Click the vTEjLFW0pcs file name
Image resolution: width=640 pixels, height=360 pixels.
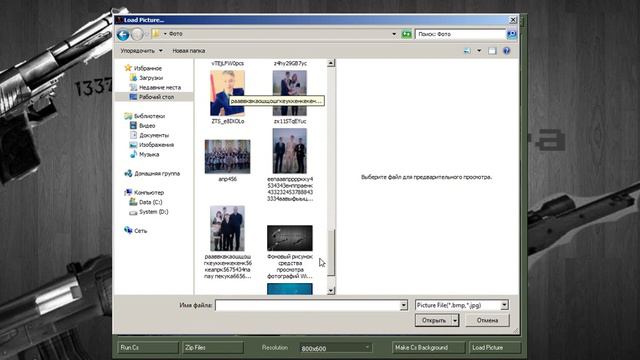[227, 63]
